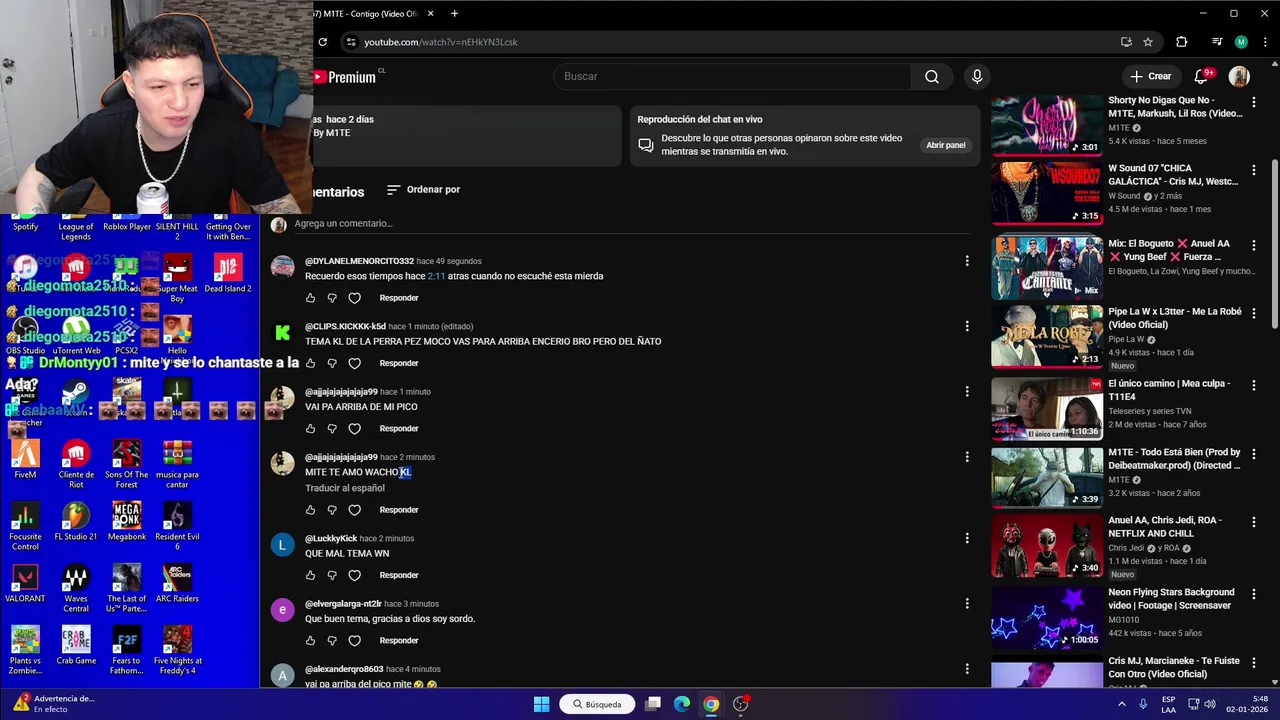Screen dimensions: 1280x720
Task: Bookmark this page with the star icon
Action: click(x=1148, y=42)
